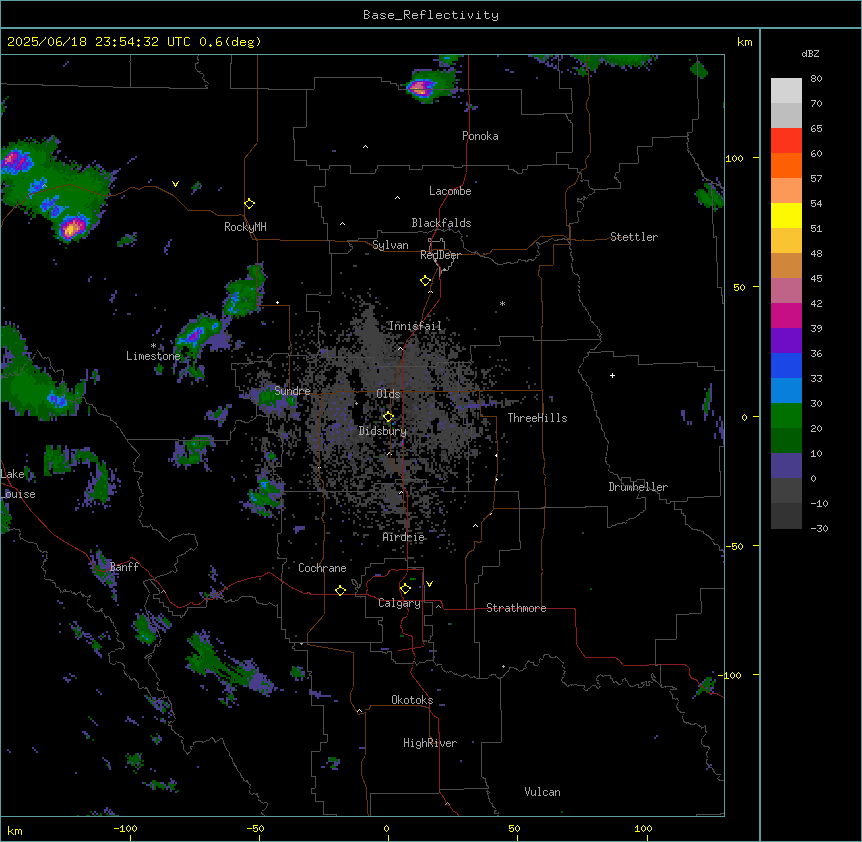Click the Okotoks label
This screenshot has width=862, height=842.
(x=412, y=700)
